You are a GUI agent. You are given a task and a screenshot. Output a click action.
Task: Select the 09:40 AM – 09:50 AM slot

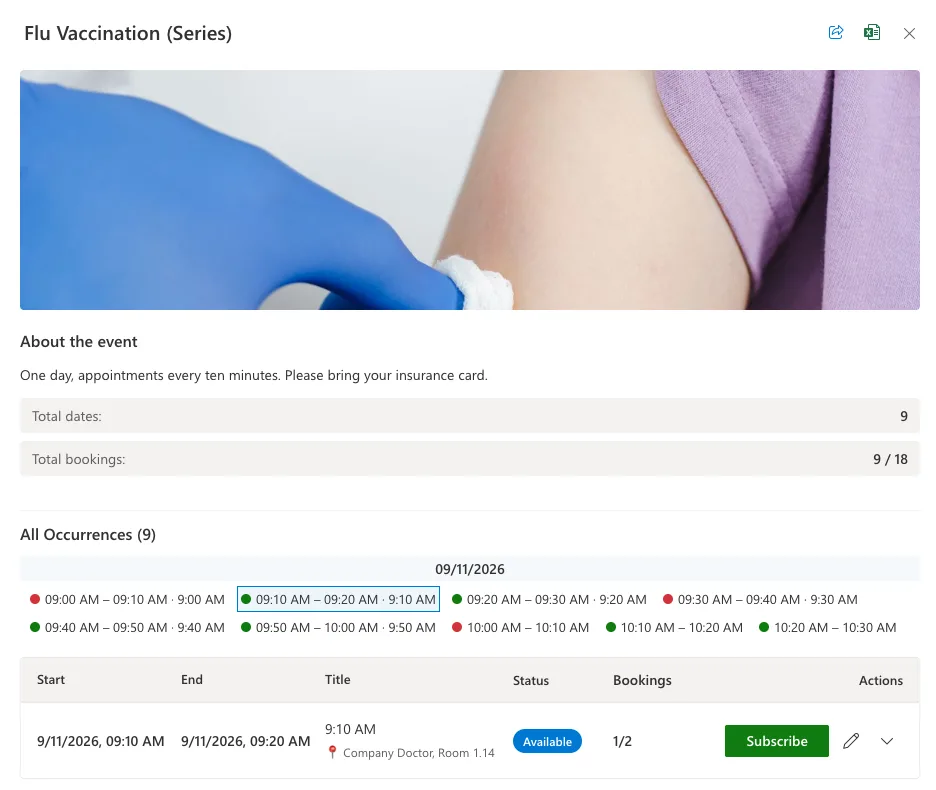tap(127, 628)
